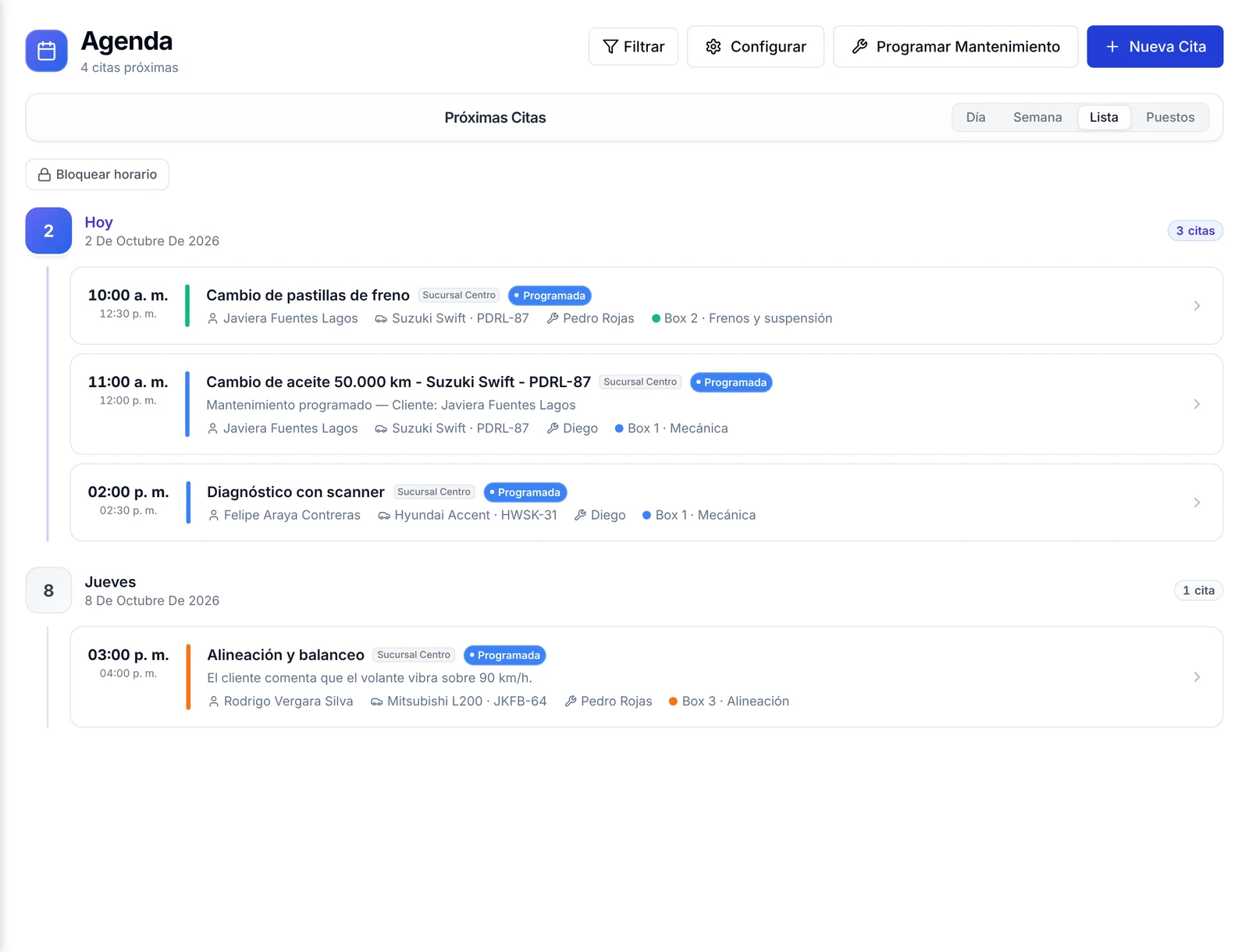The image size is (1249, 952).
Task: Click wrench icon beside Pedro Rojas in brake appointment
Action: (x=553, y=318)
